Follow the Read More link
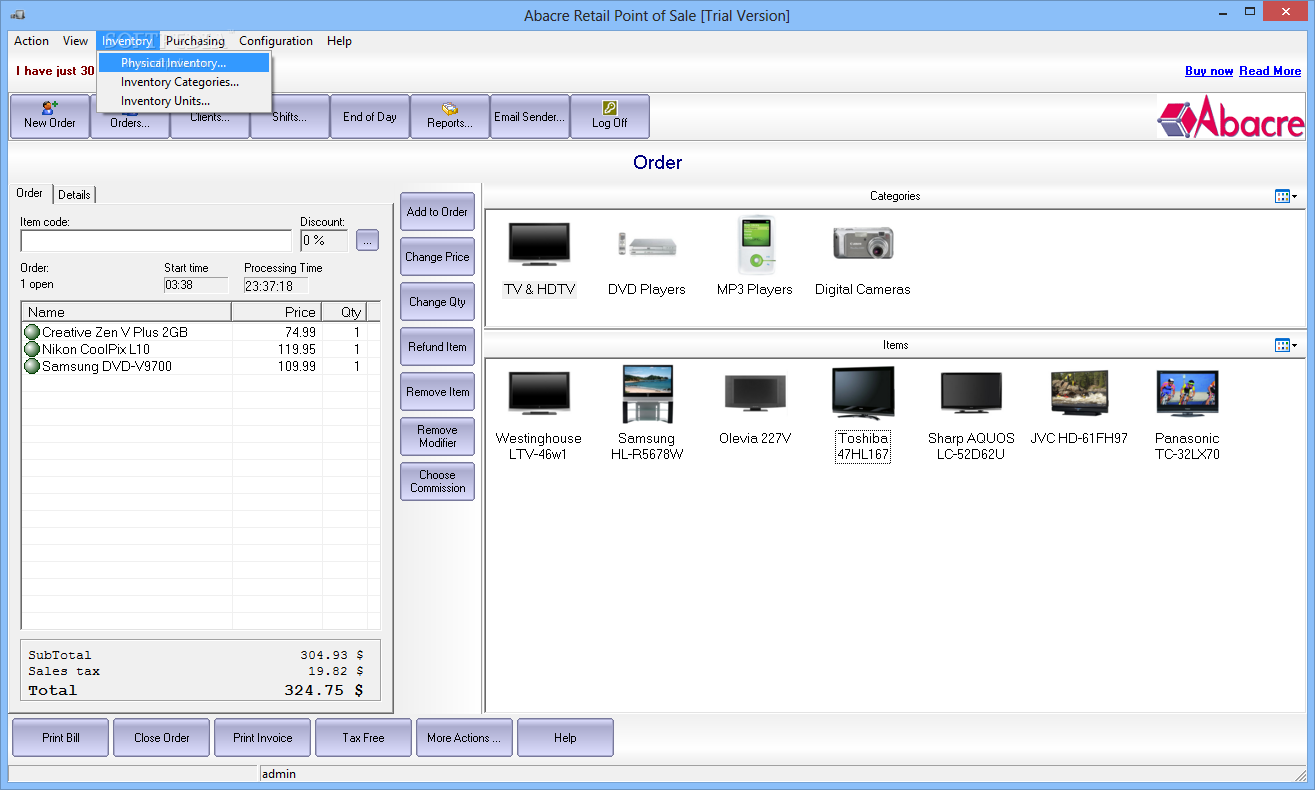This screenshot has height=790, width=1315. 1270,71
